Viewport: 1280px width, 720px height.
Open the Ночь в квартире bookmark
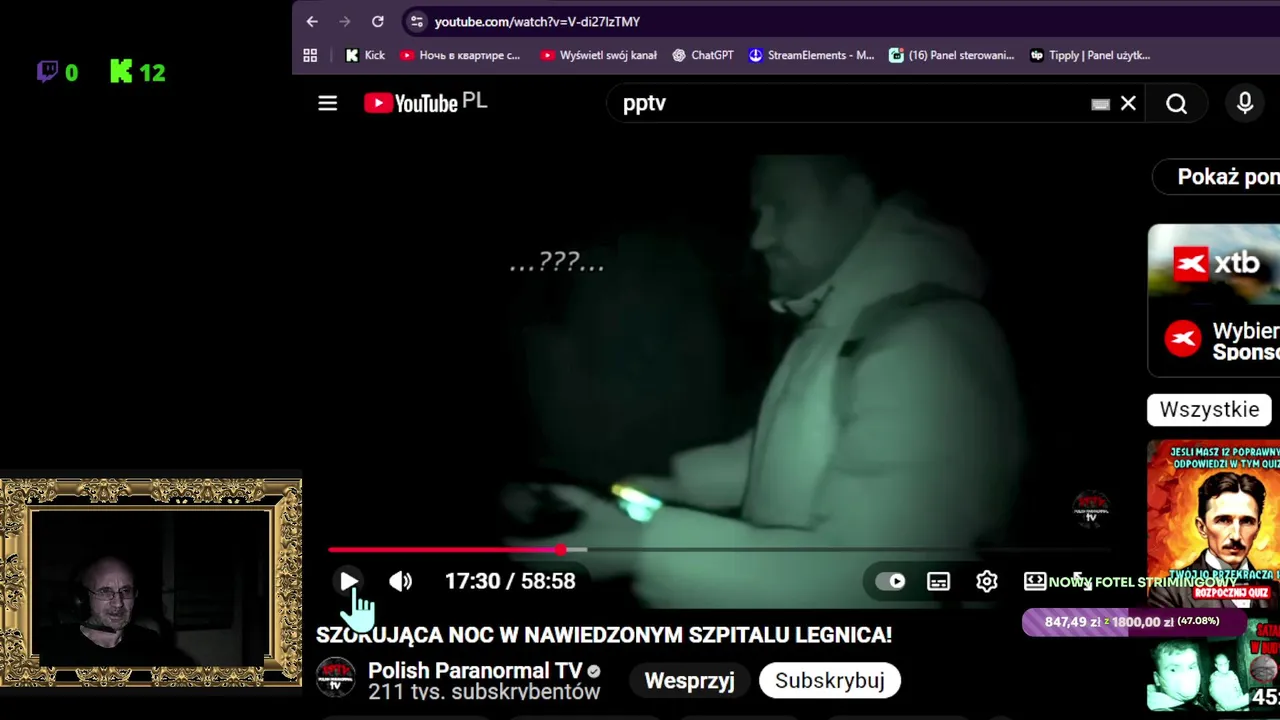(460, 55)
